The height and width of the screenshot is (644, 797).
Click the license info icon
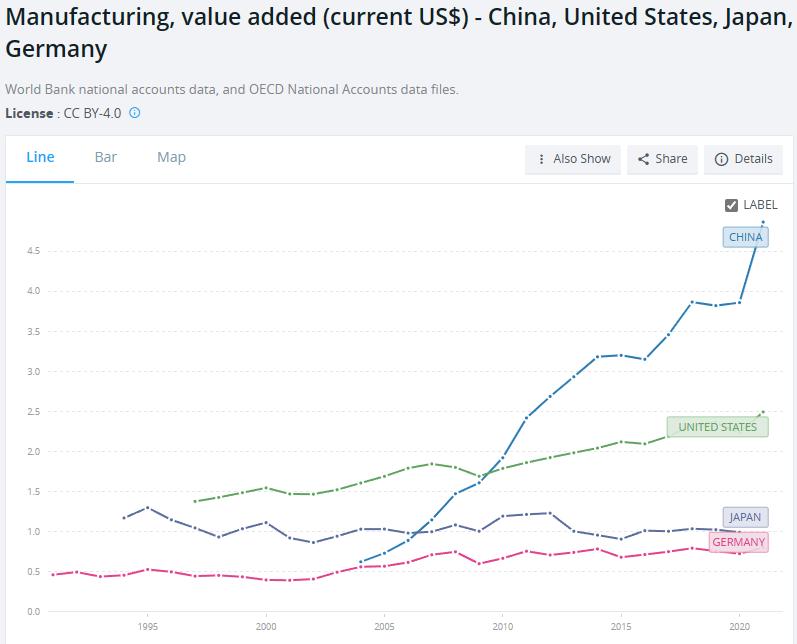point(135,113)
